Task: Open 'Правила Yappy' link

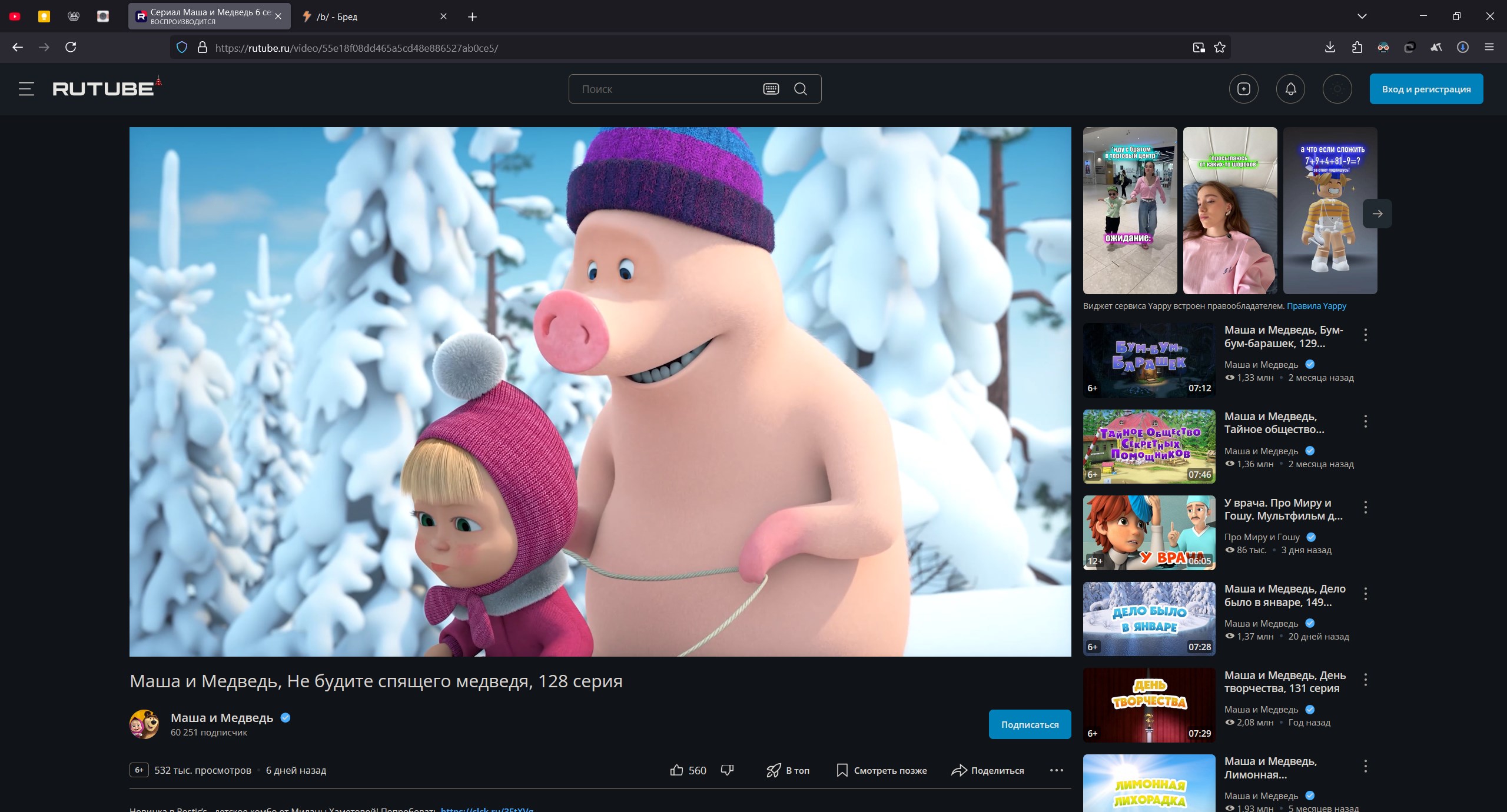Action: pos(1316,306)
